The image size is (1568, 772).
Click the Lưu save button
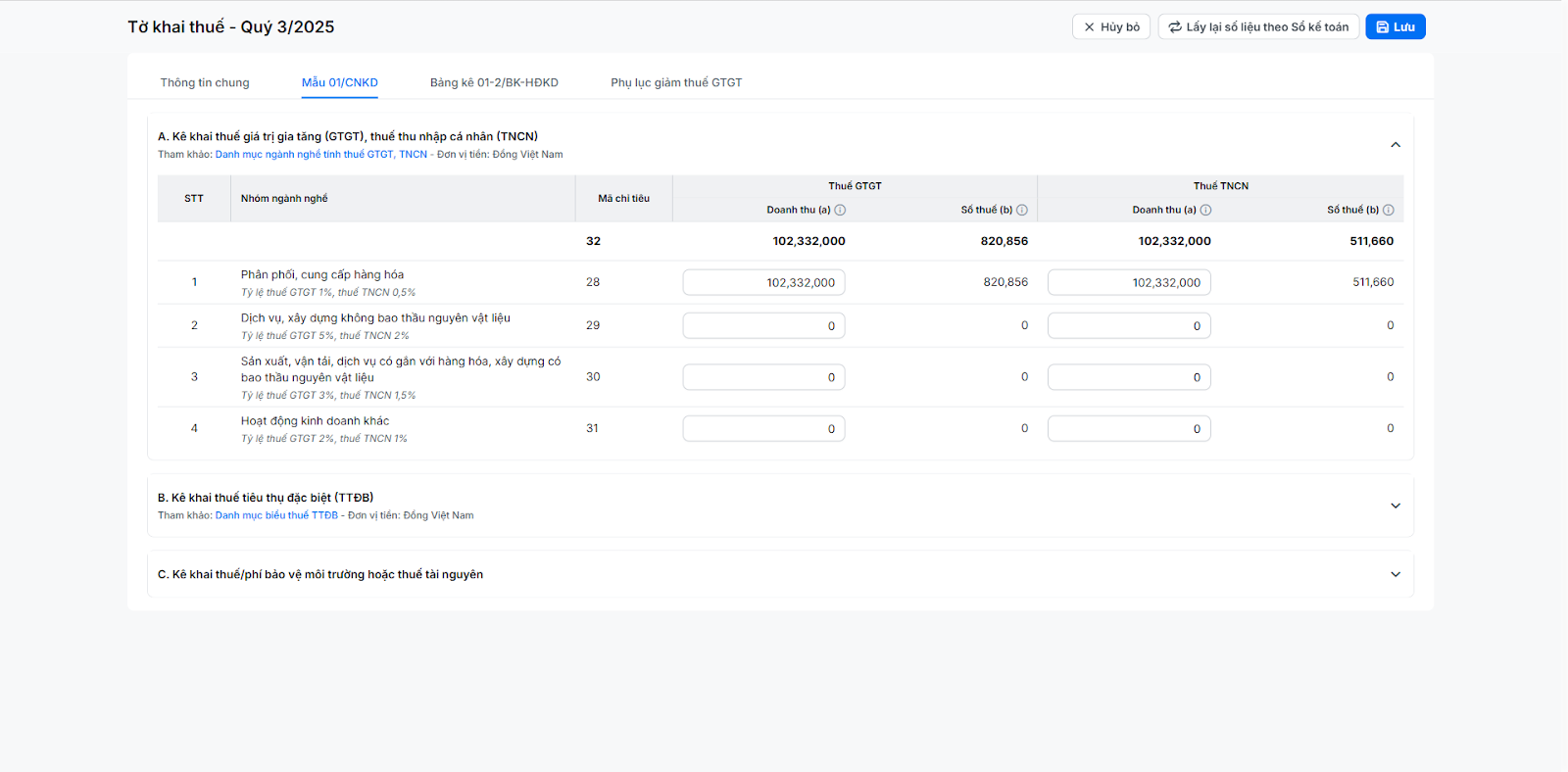point(1395,27)
